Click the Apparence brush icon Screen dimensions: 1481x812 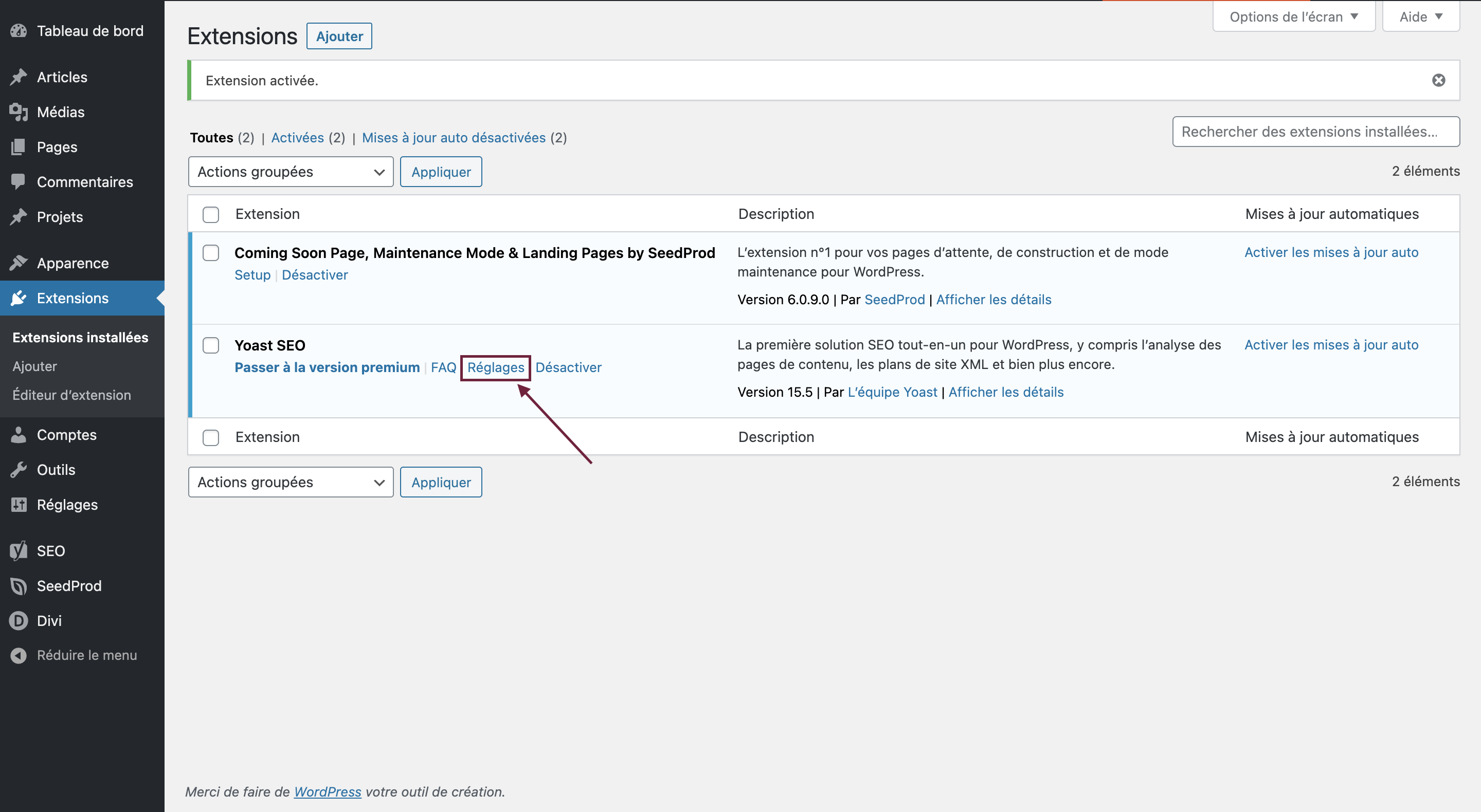[x=19, y=263]
